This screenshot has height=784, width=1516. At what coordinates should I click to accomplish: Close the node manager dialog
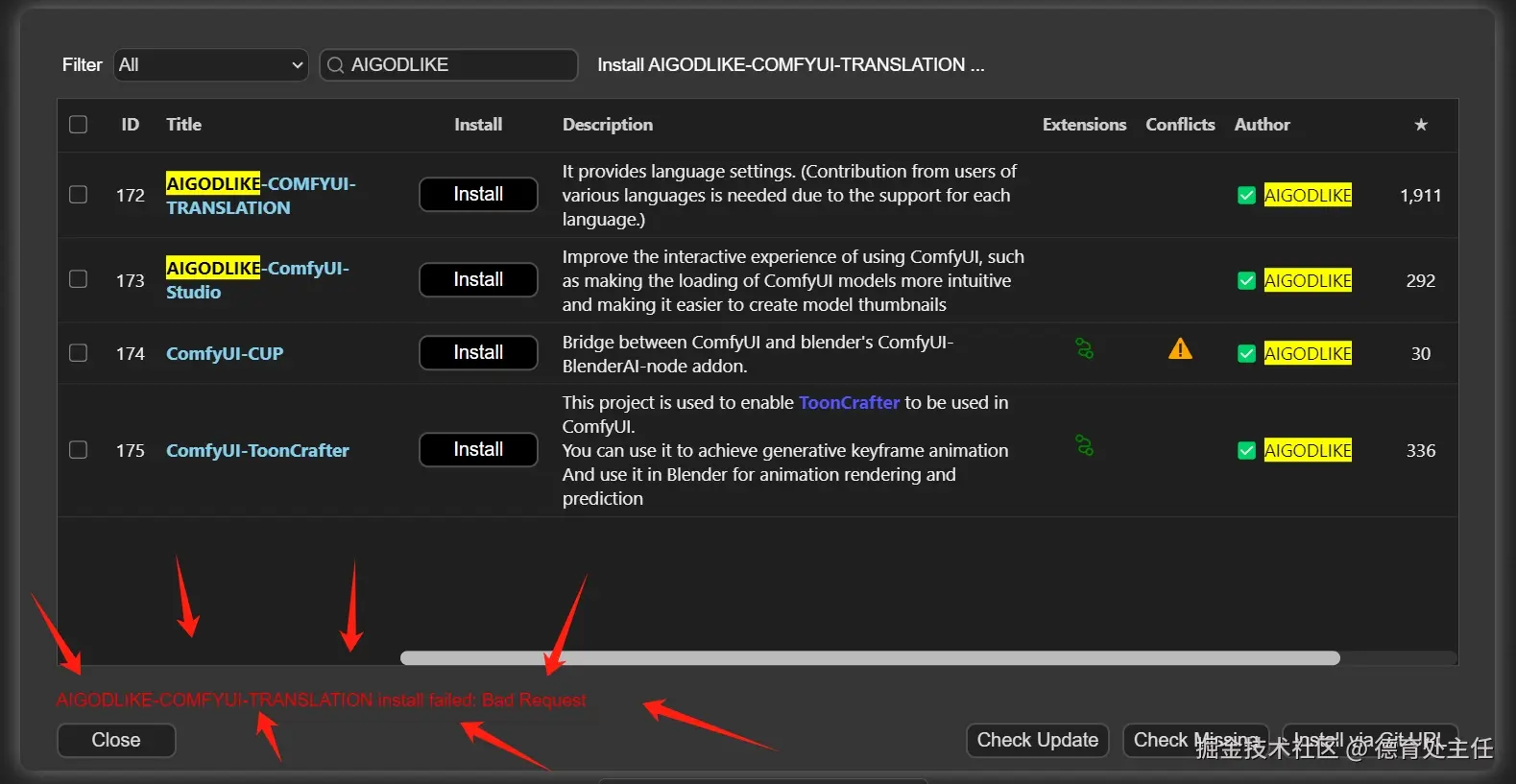click(116, 740)
